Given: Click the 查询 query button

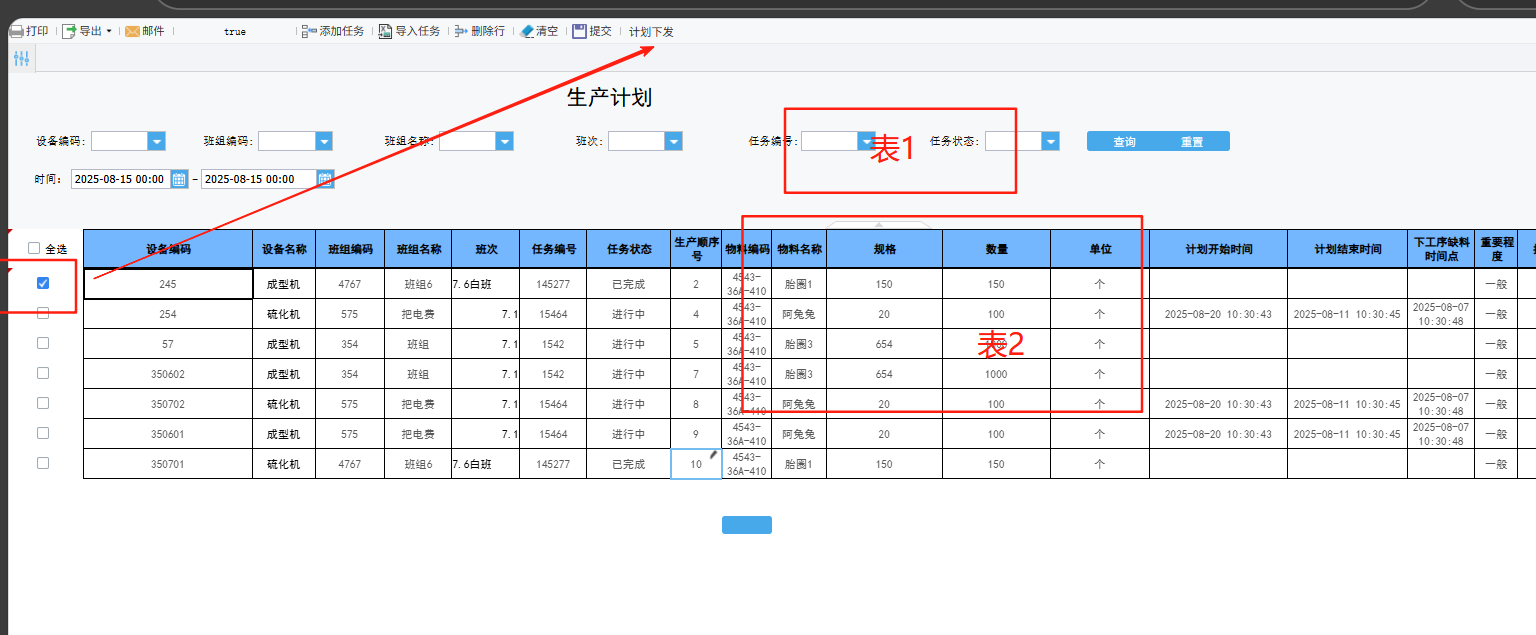Looking at the screenshot, I should point(1124,141).
